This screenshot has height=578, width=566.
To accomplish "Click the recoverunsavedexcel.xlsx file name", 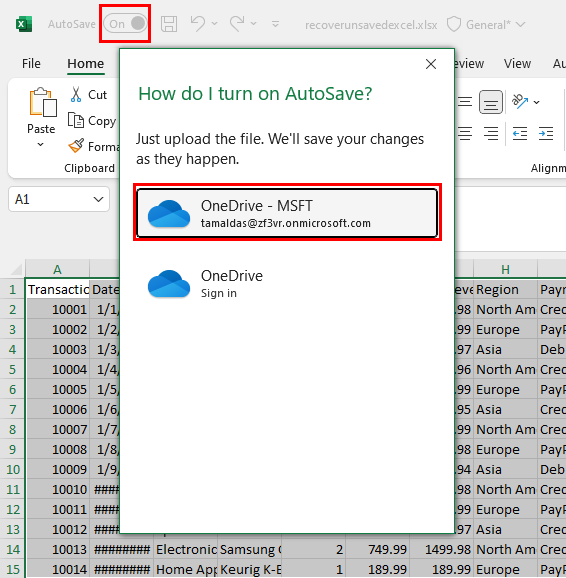I will [371, 25].
